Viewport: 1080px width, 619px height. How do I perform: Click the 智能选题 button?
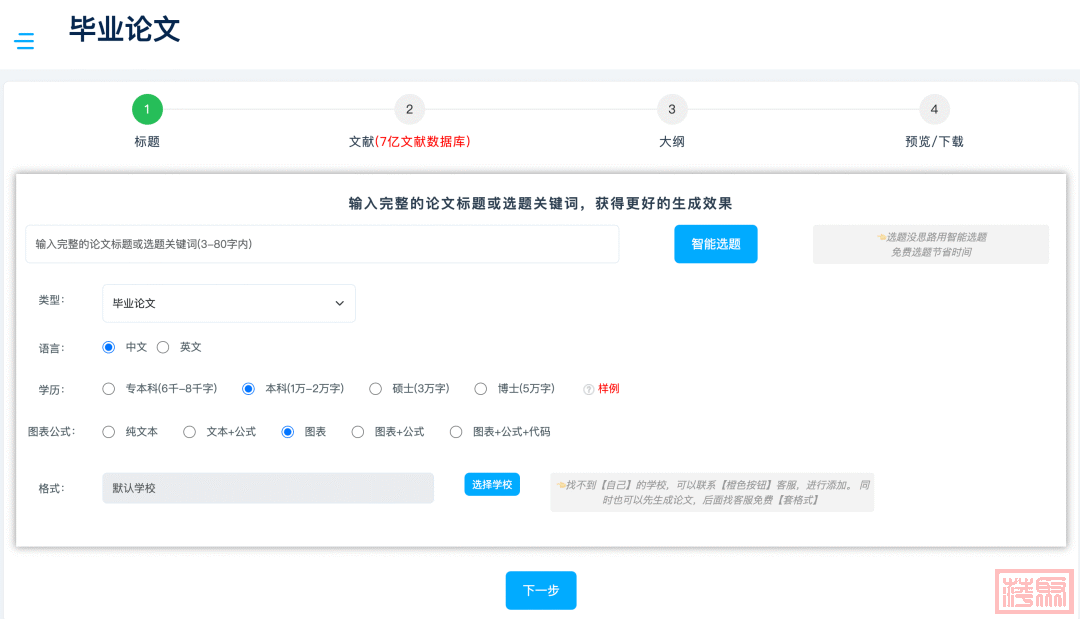715,244
